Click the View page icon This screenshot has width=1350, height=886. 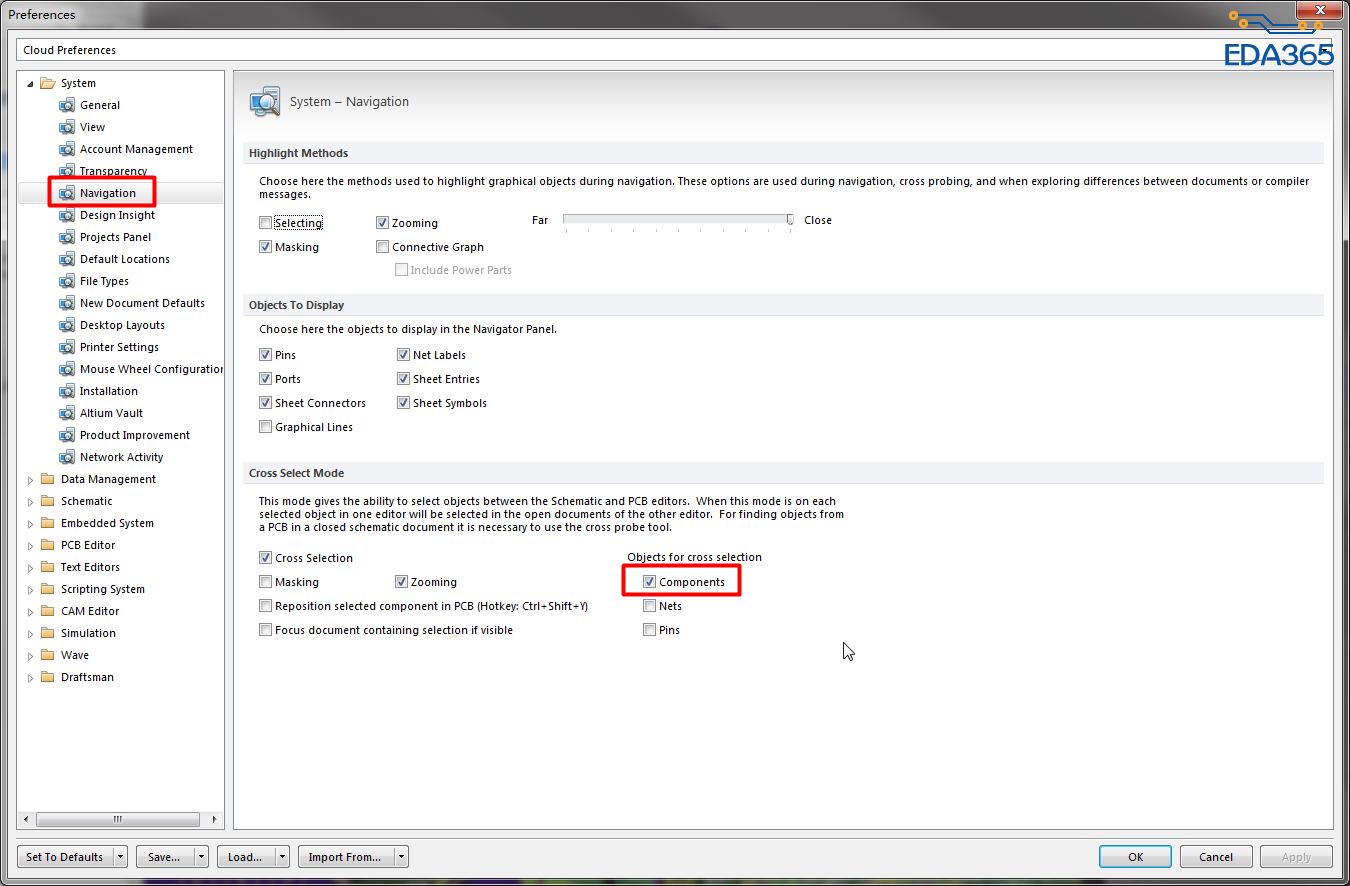pyautogui.click(x=67, y=127)
